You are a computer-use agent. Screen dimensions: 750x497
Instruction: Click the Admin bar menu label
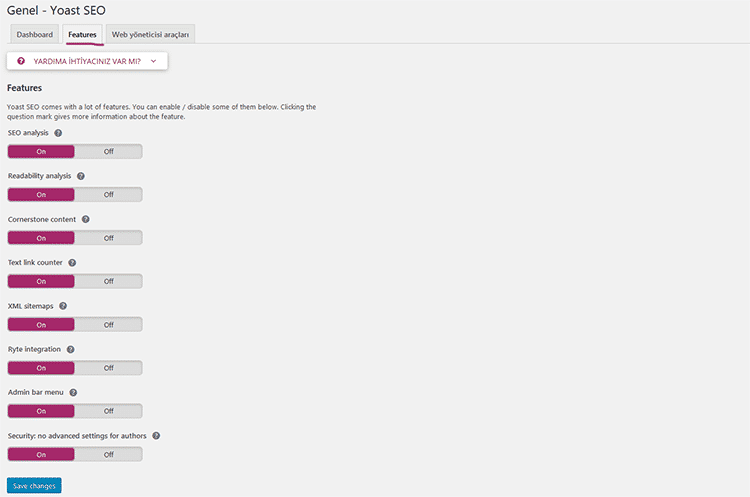click(x=36, y=392)
